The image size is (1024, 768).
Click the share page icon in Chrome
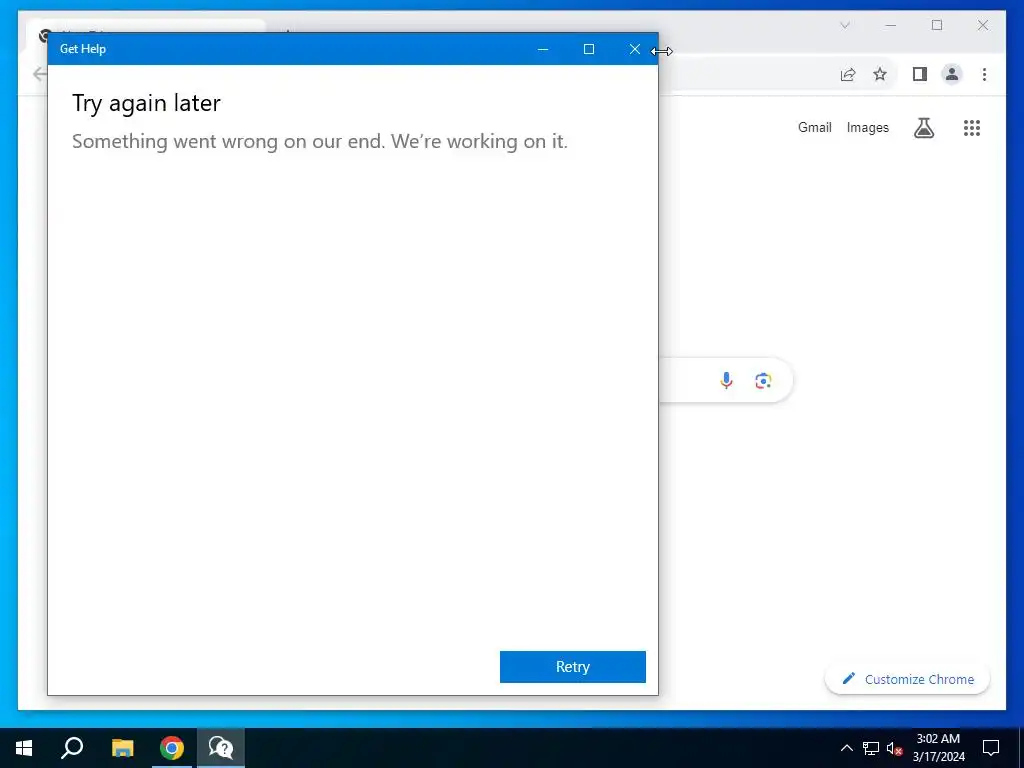[848, 74]
